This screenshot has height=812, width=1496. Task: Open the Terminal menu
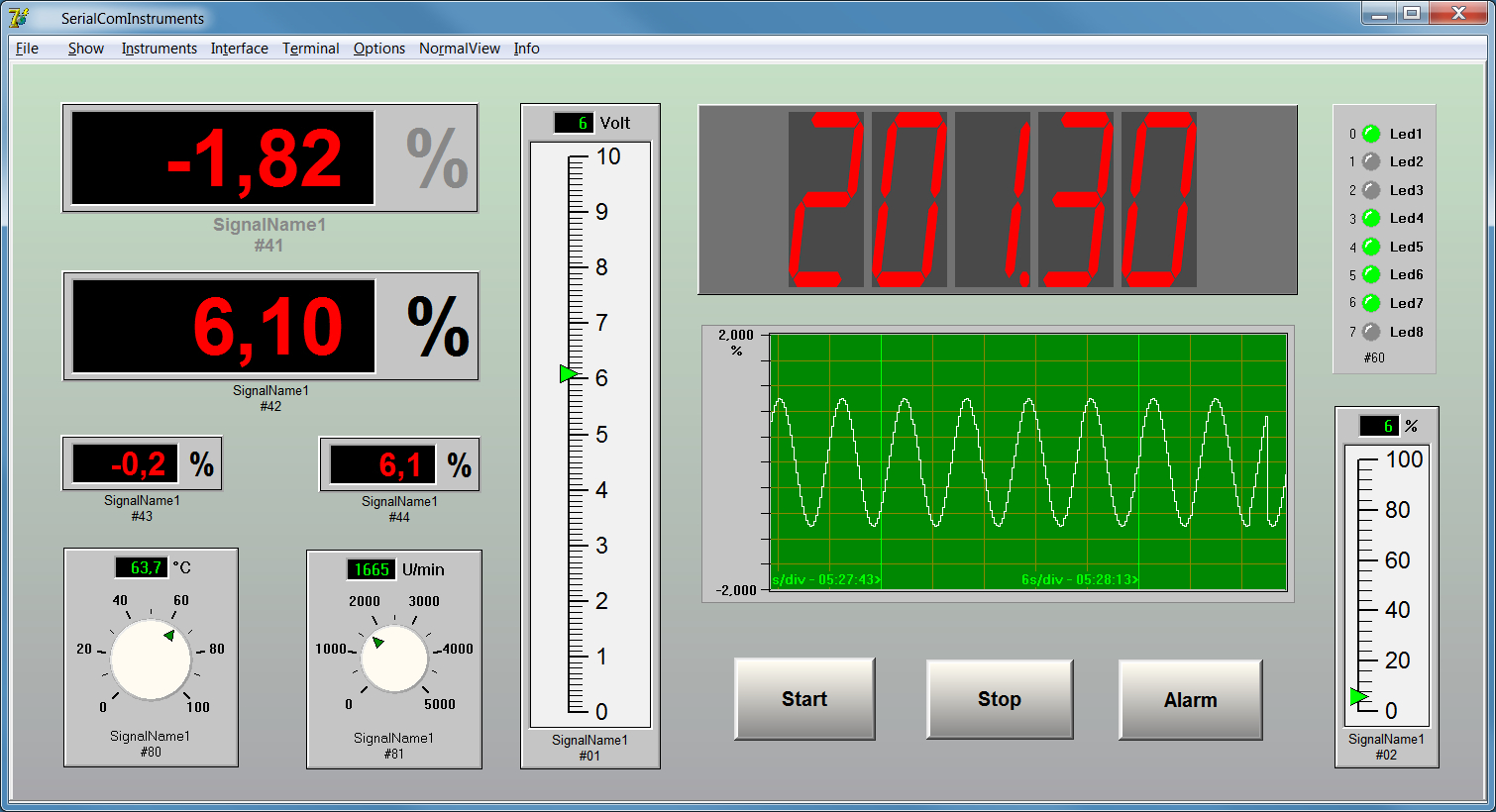[310, 48]
